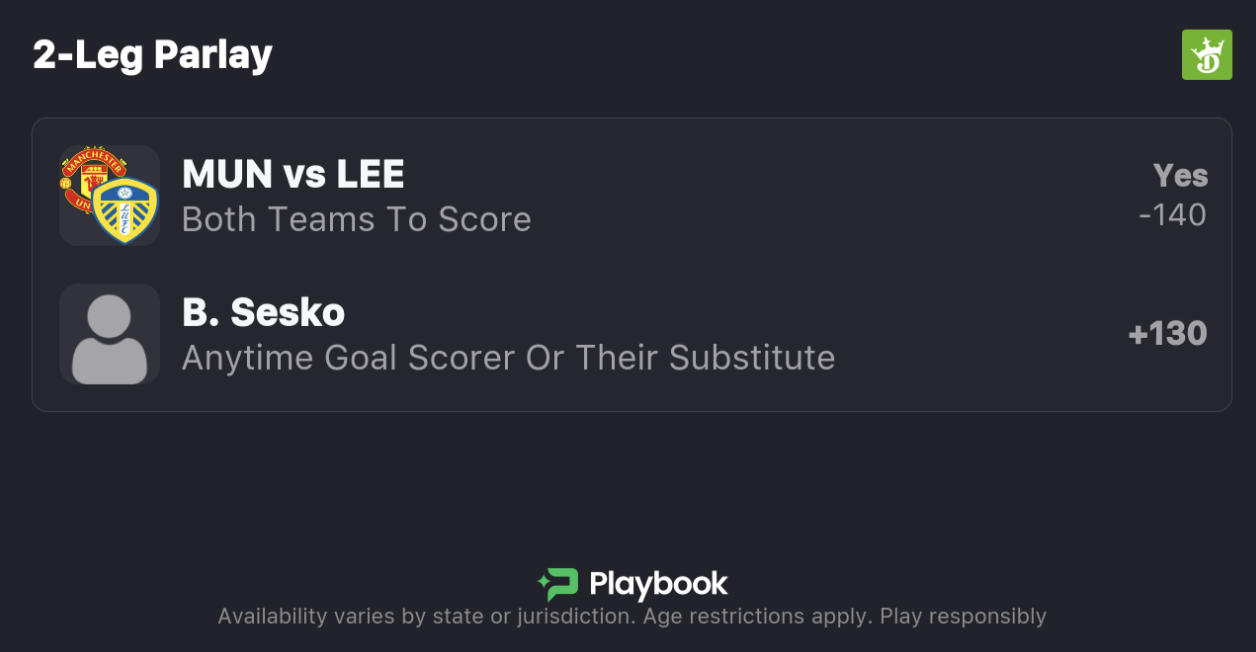Choose the "Yes" selection label

pos(1180,176)
